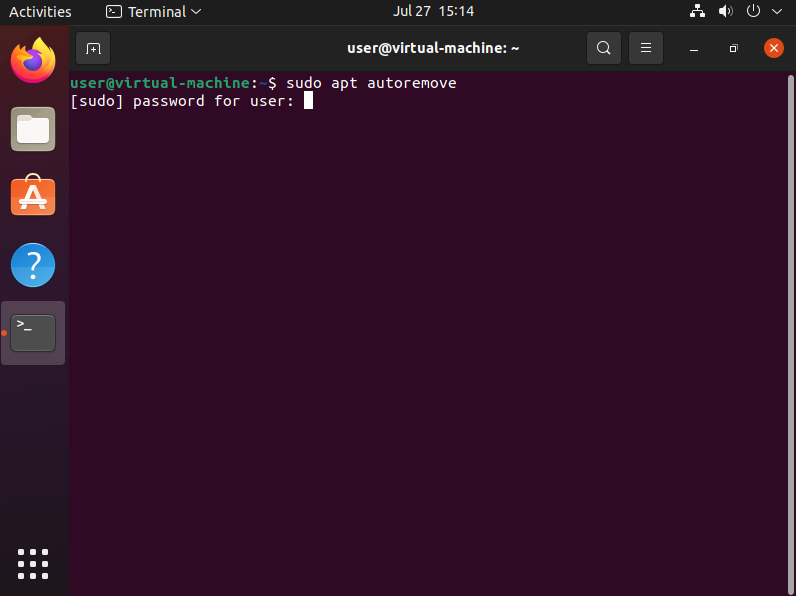Click the network status icon
Screen dimensions: 796x596
(x=698, y=12)
